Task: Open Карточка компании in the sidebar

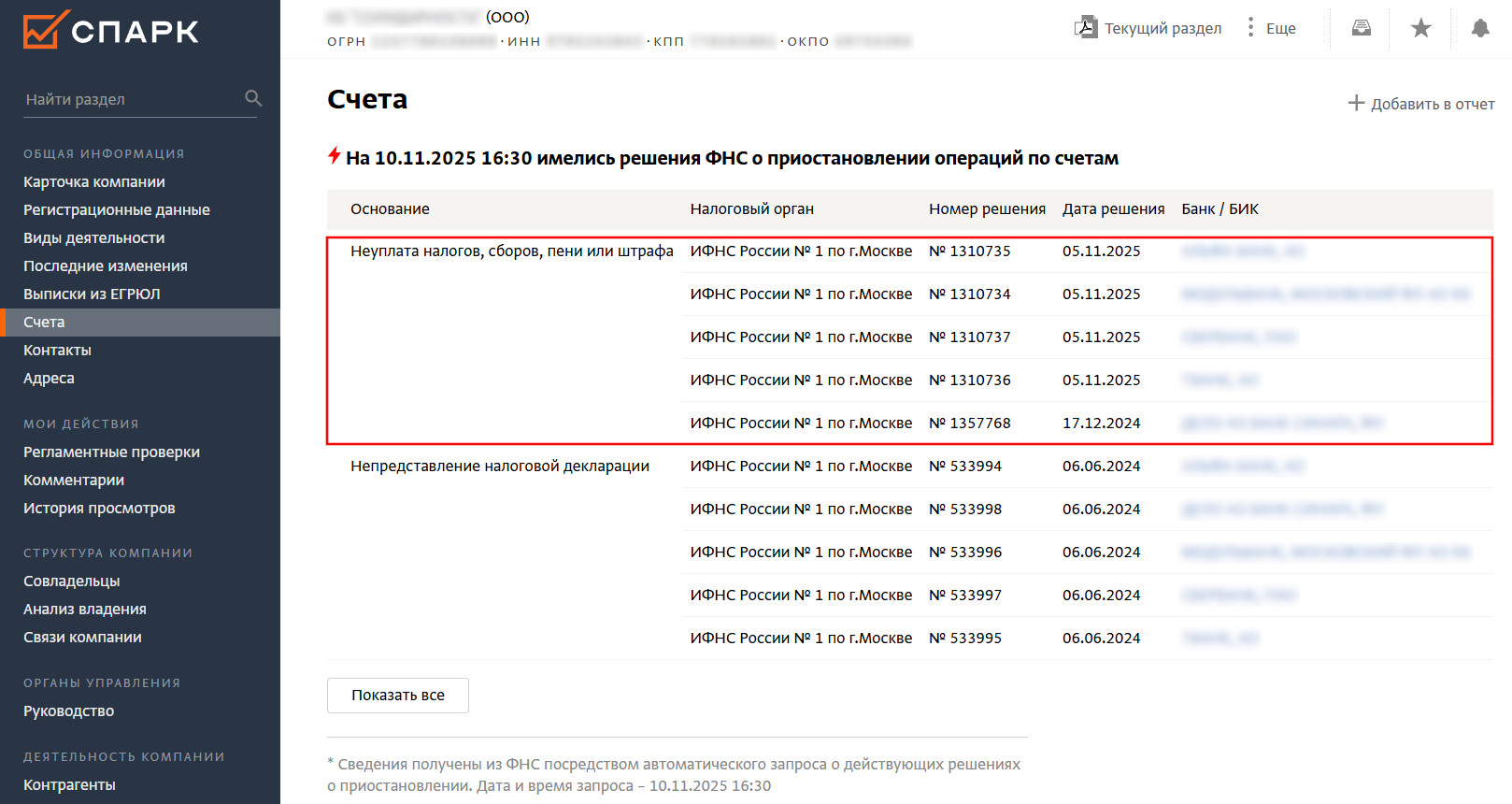Action: [x=94, y=181]
